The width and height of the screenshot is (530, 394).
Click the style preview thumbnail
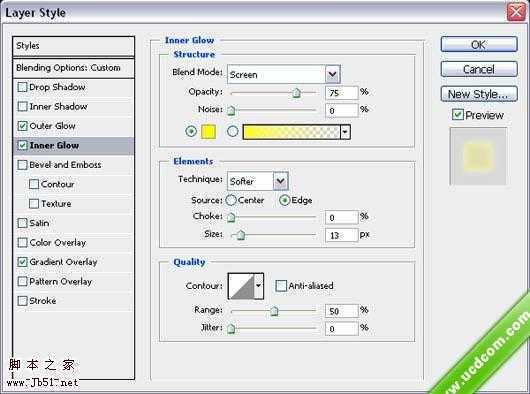(478, 156)
